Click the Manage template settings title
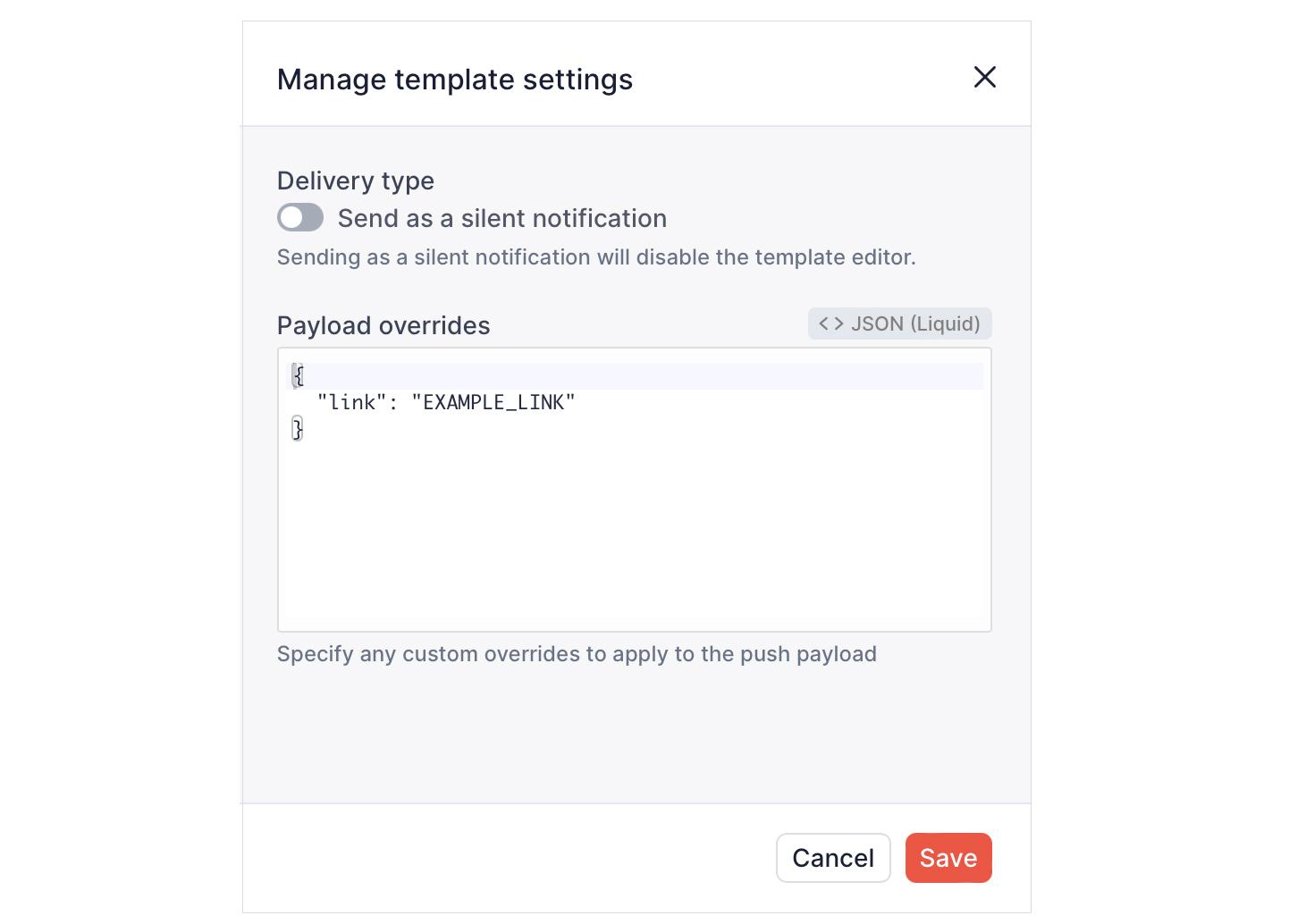1289x924 pixels. point(455,79)
